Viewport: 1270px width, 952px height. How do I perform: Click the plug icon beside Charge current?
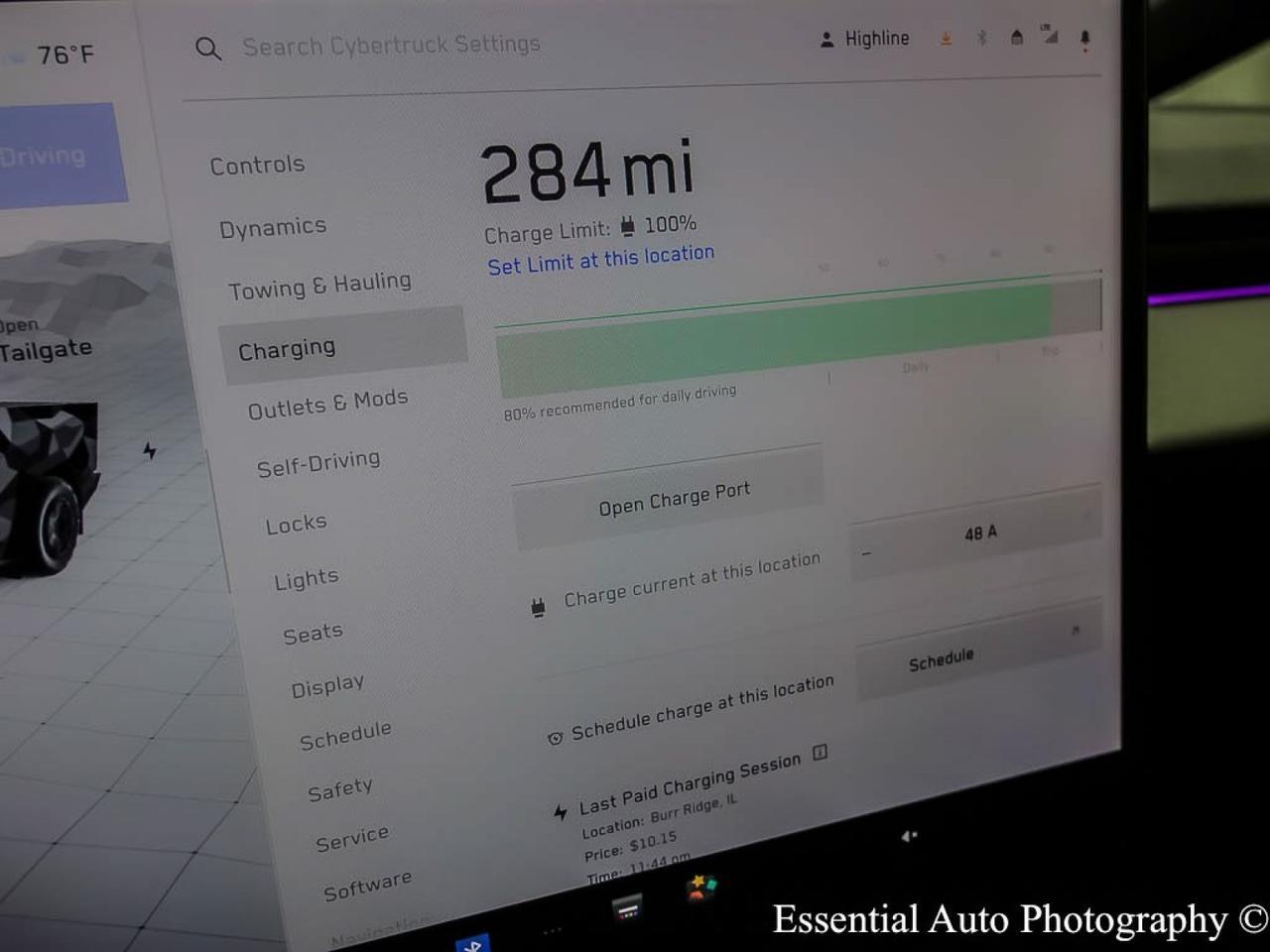(538, 607)
